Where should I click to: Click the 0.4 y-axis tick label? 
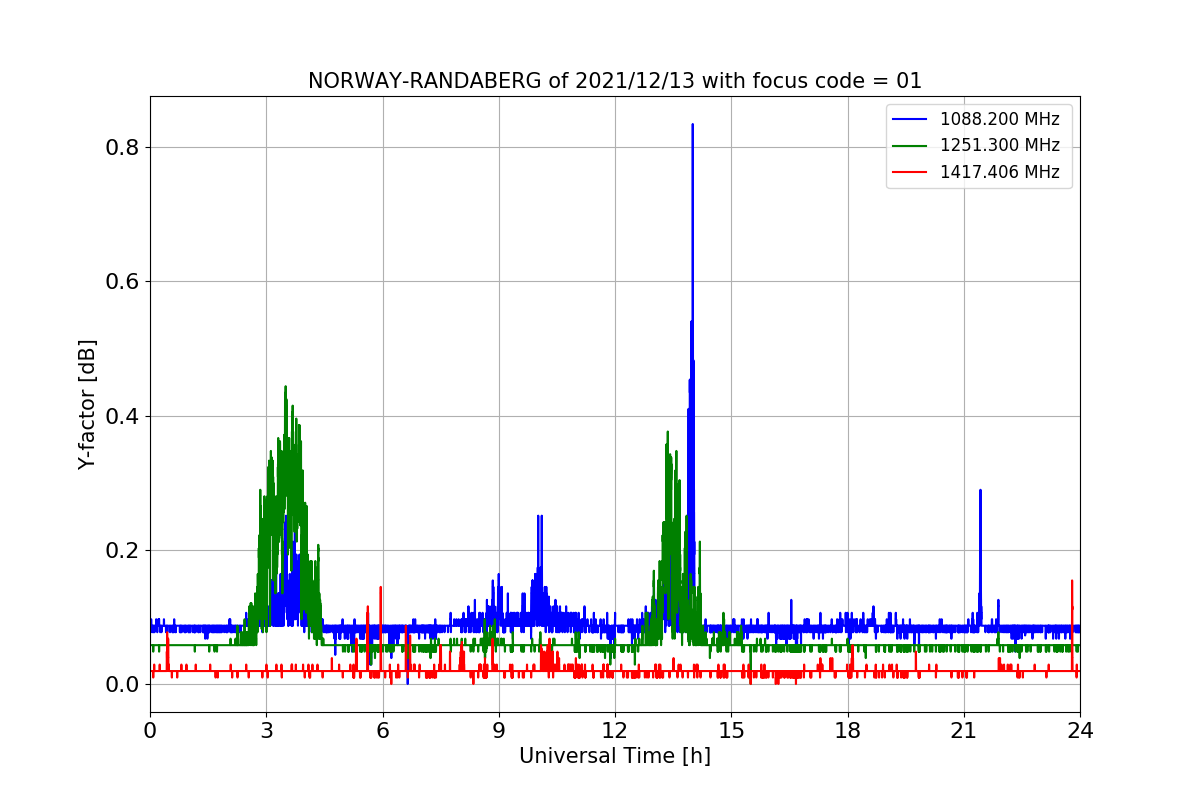pos(123,416)
